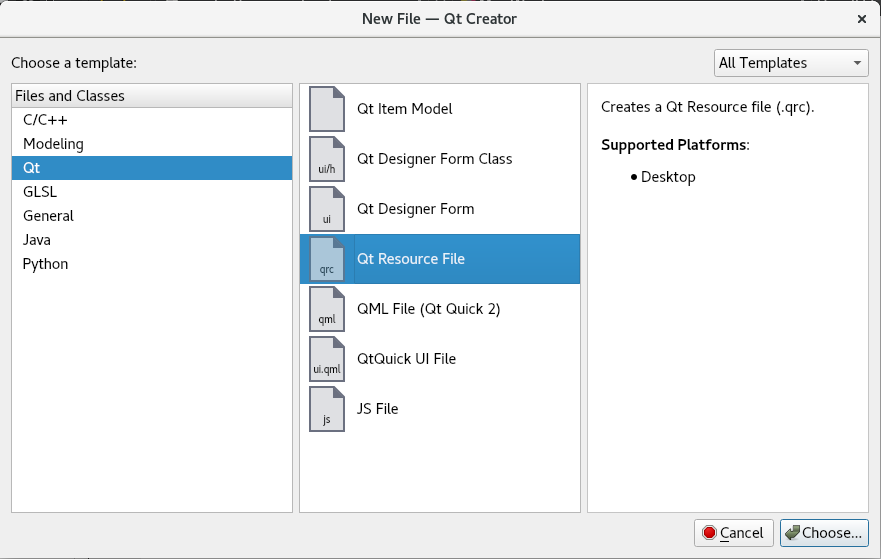Click the Files and Classes header

152,96
